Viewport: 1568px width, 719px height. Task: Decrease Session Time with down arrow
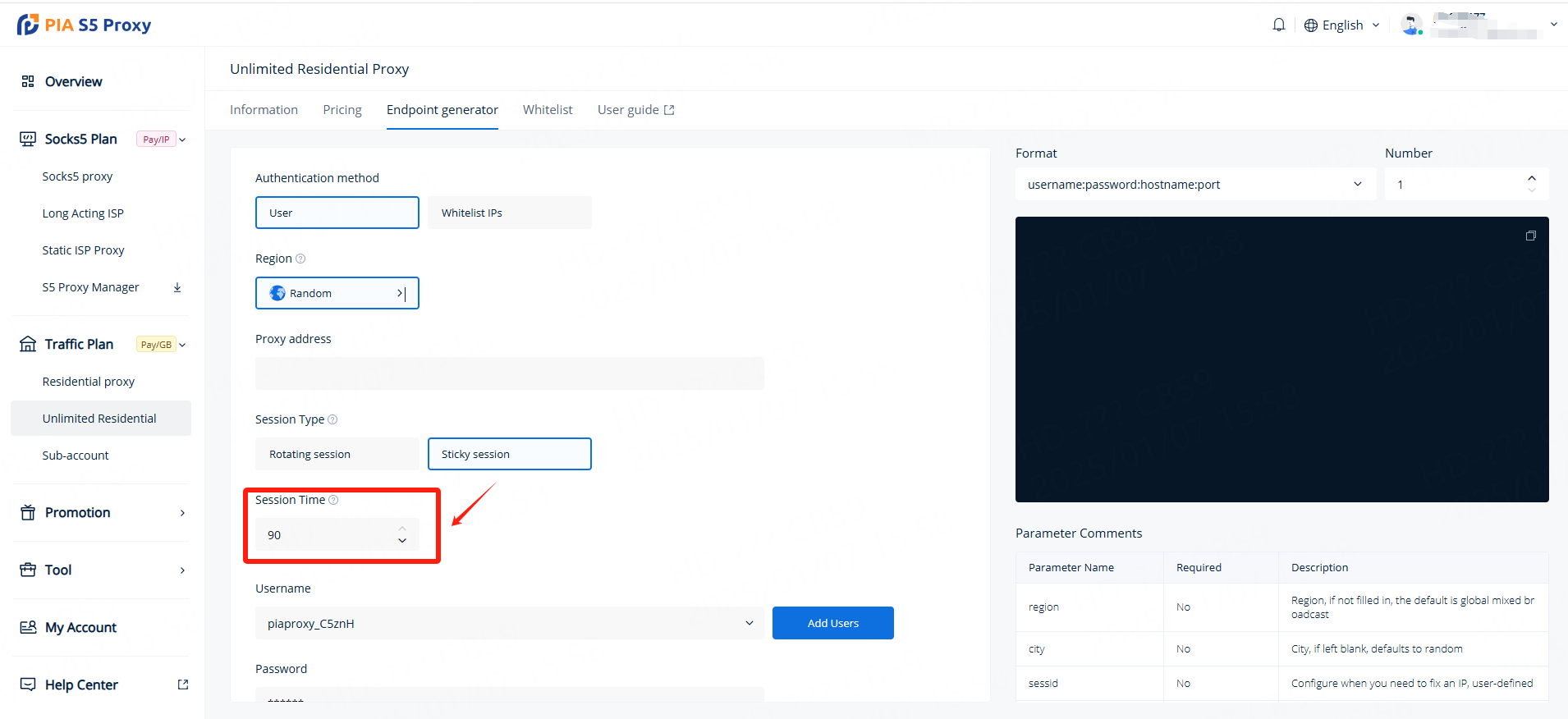(402, 541)
